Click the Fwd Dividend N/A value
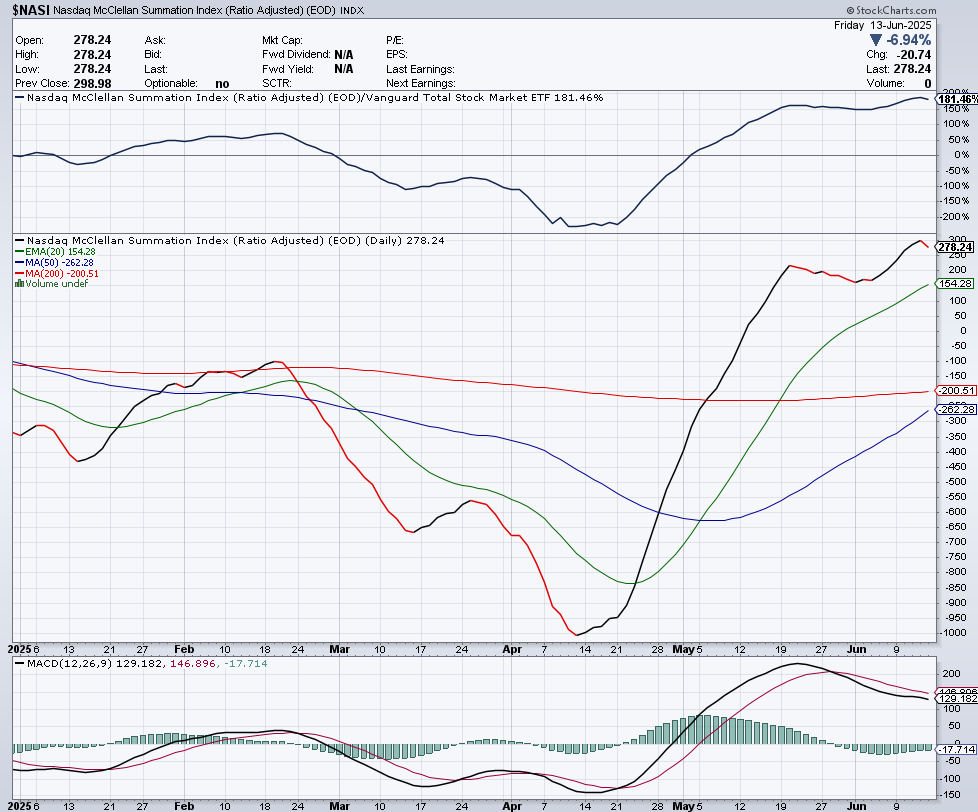The width and height of the screenshot is (978, 812). pyautogui.click(x=344, y=54)
